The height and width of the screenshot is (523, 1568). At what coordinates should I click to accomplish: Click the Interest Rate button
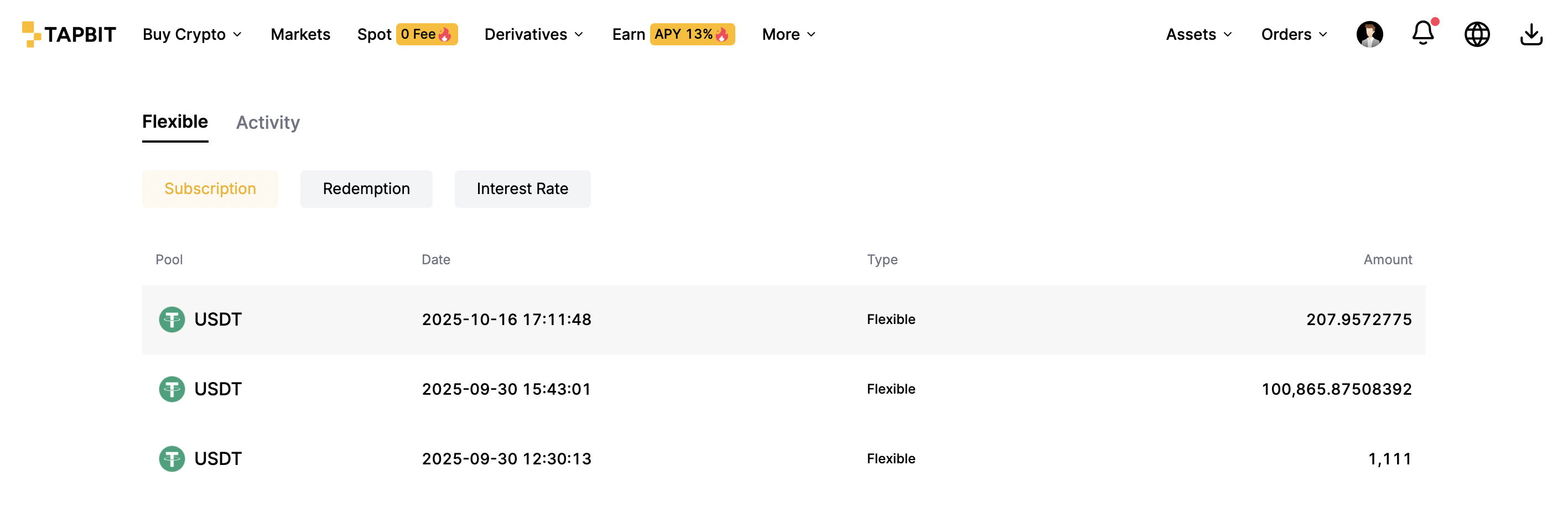tap(522, 189)
